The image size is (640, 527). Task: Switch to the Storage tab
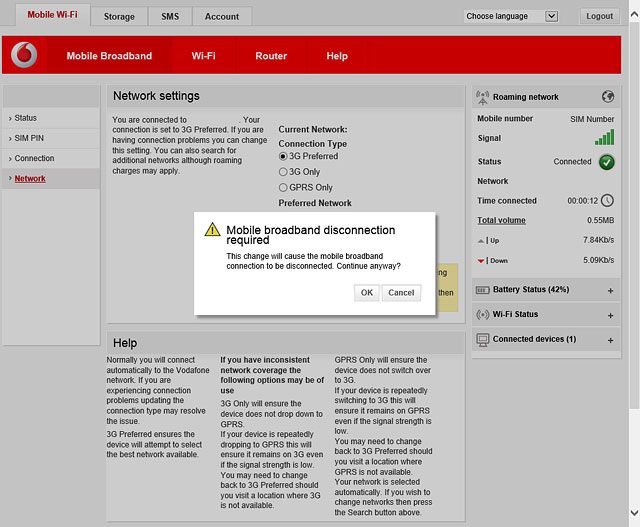point(119,17)
